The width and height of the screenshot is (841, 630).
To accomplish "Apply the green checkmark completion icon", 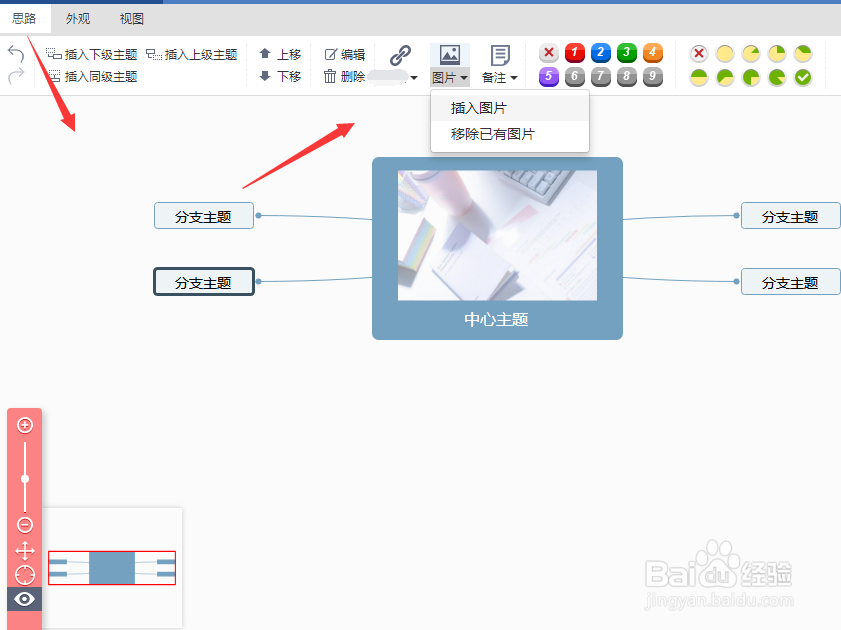I will [802, 77].
